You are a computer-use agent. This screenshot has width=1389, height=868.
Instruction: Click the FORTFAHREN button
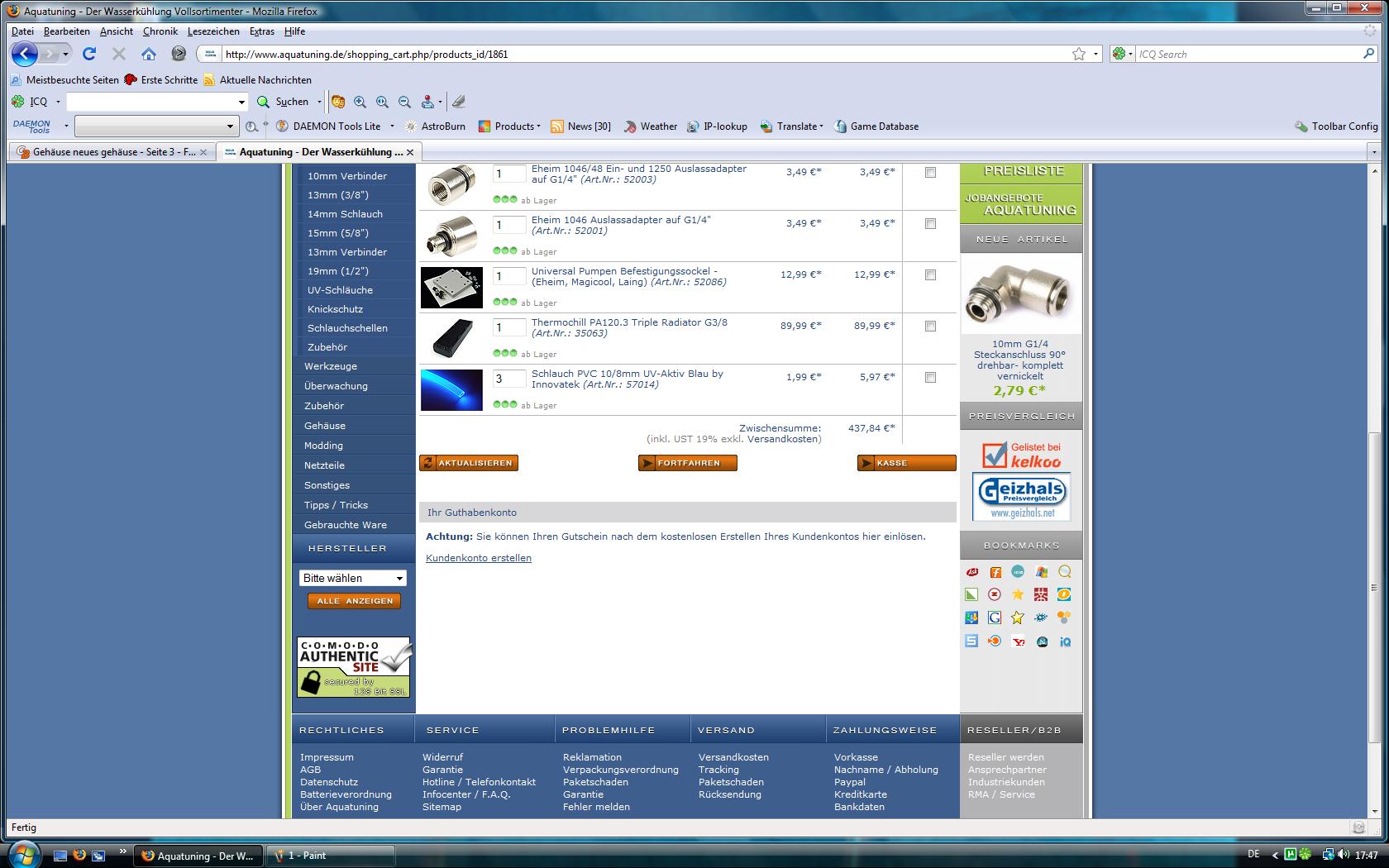(x=688, y=463)
